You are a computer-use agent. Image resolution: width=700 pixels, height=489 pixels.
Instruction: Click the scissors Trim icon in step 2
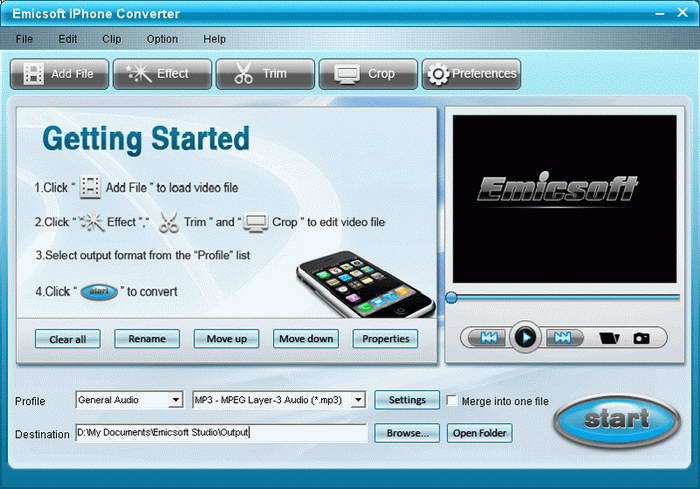pyautogui.click(x=169, y=222)
